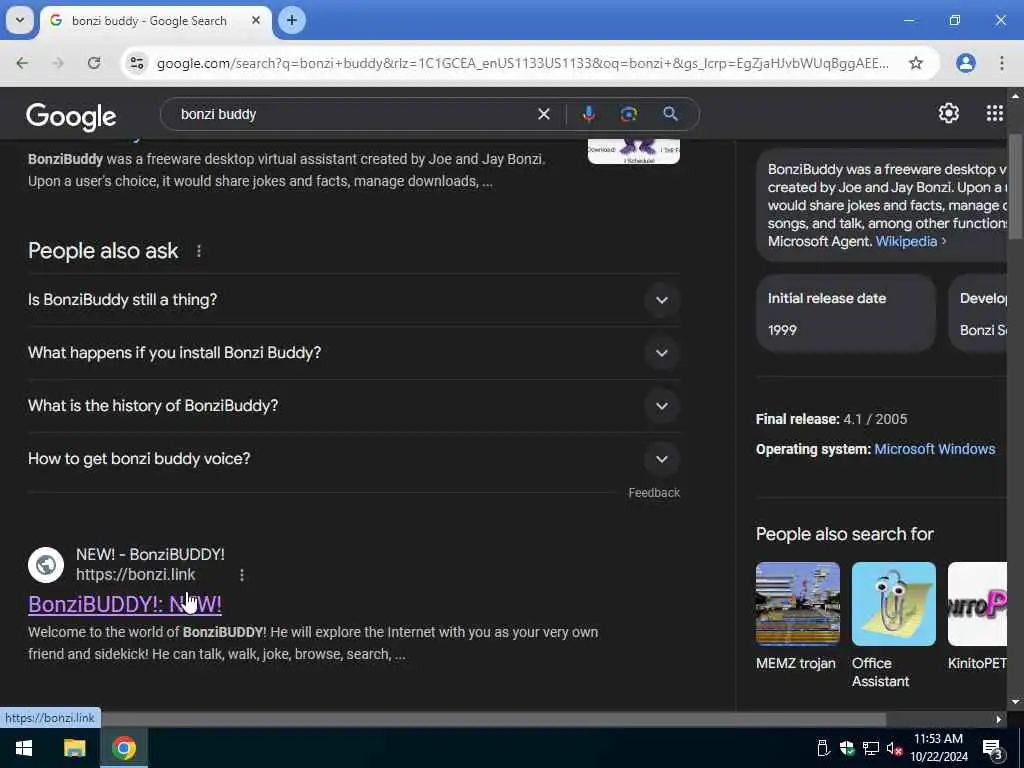Open a new tab with plus button
Viewport: 1024px width, 768px height.
click(292, 20)
